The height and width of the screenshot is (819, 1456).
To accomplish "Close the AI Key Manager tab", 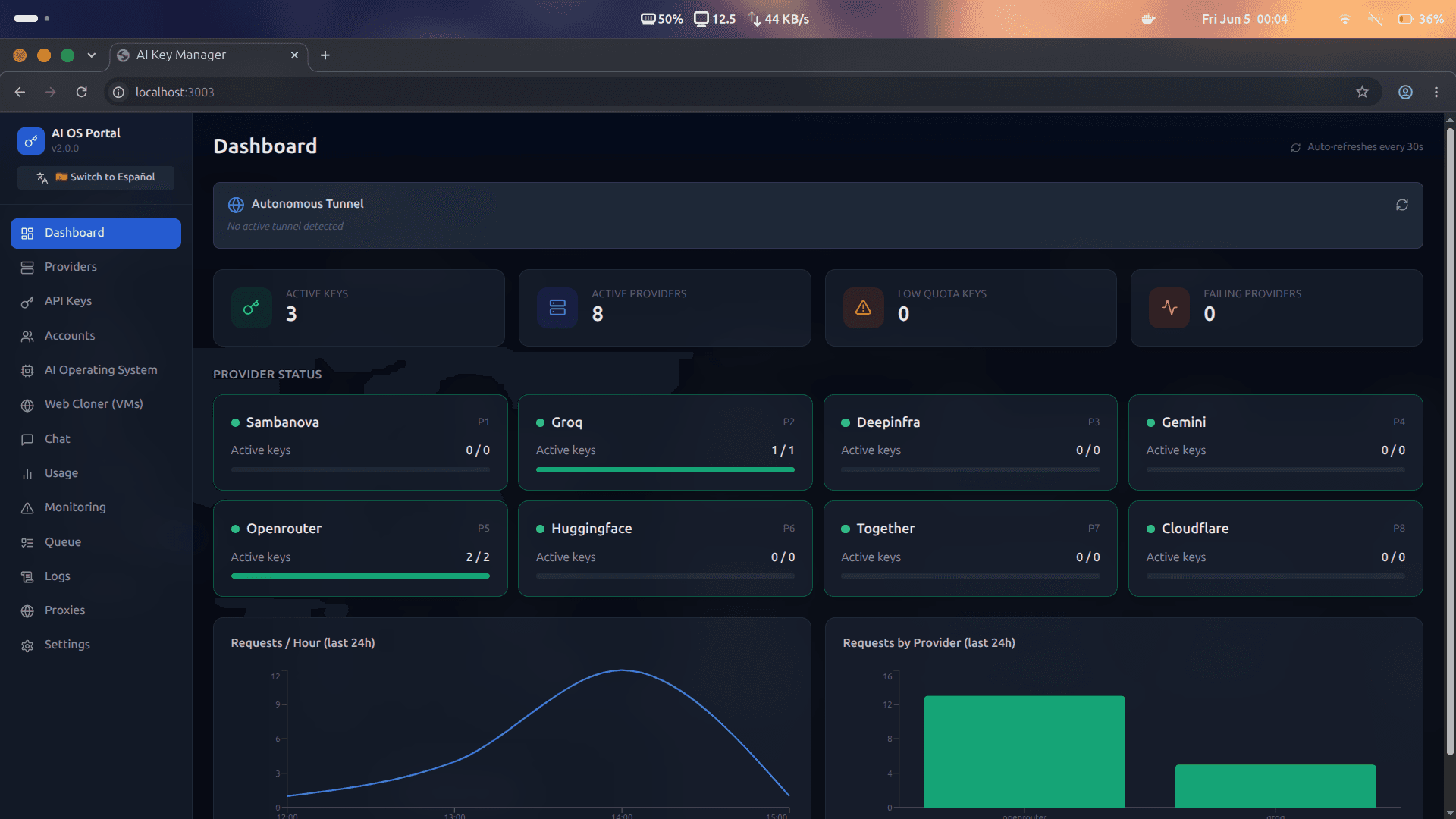I will coord(294,55).
